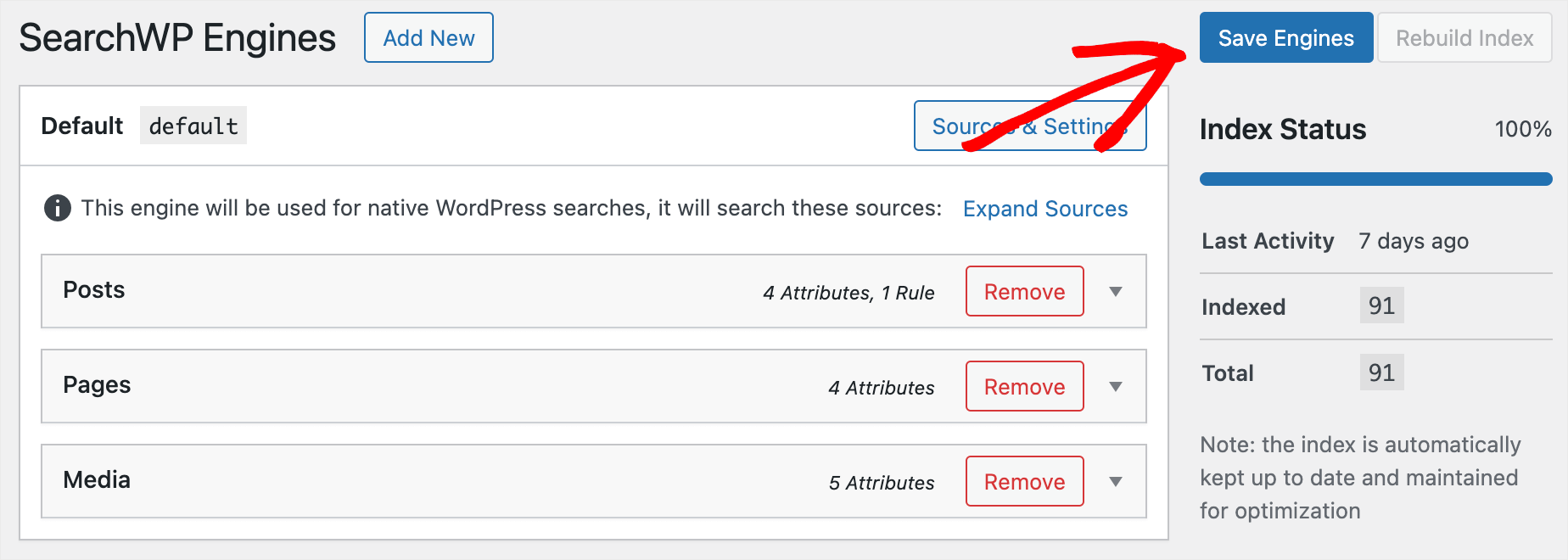Select the Media source row label
Image resolution: width=1568 pixels, height=560 pixels.
97,480
